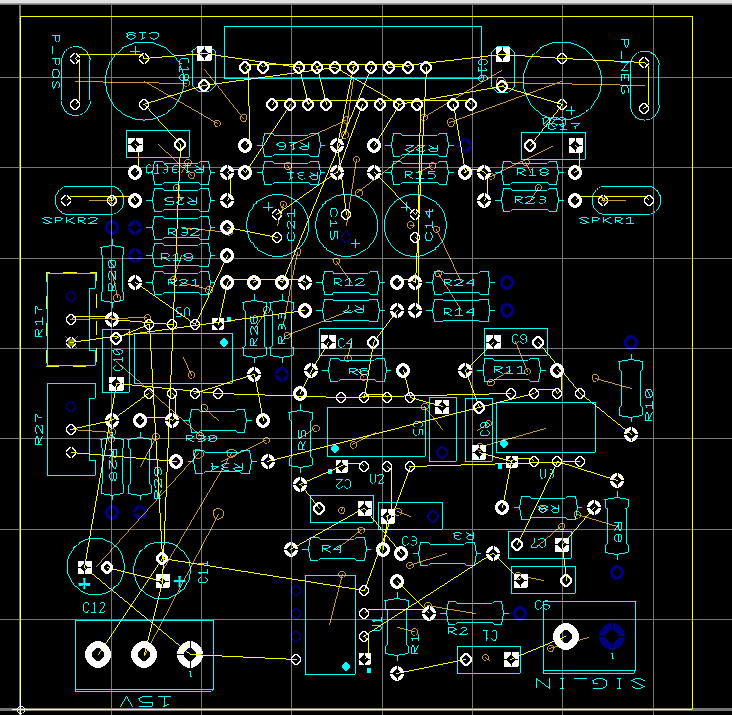732x715 pixels.
Task: Select the R14 resistor footprint
Action: [461, 310]
